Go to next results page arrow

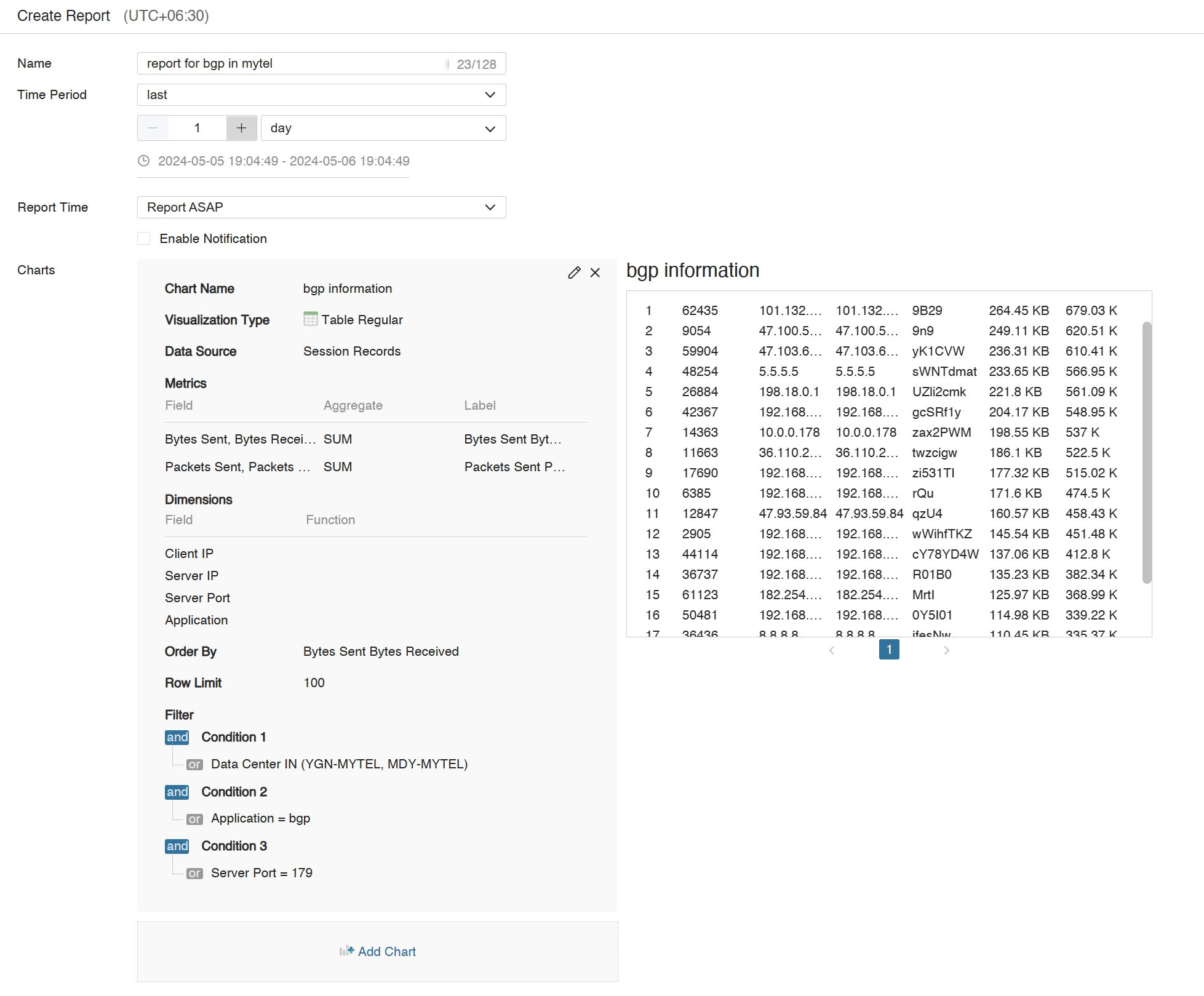tap(946, 650)
